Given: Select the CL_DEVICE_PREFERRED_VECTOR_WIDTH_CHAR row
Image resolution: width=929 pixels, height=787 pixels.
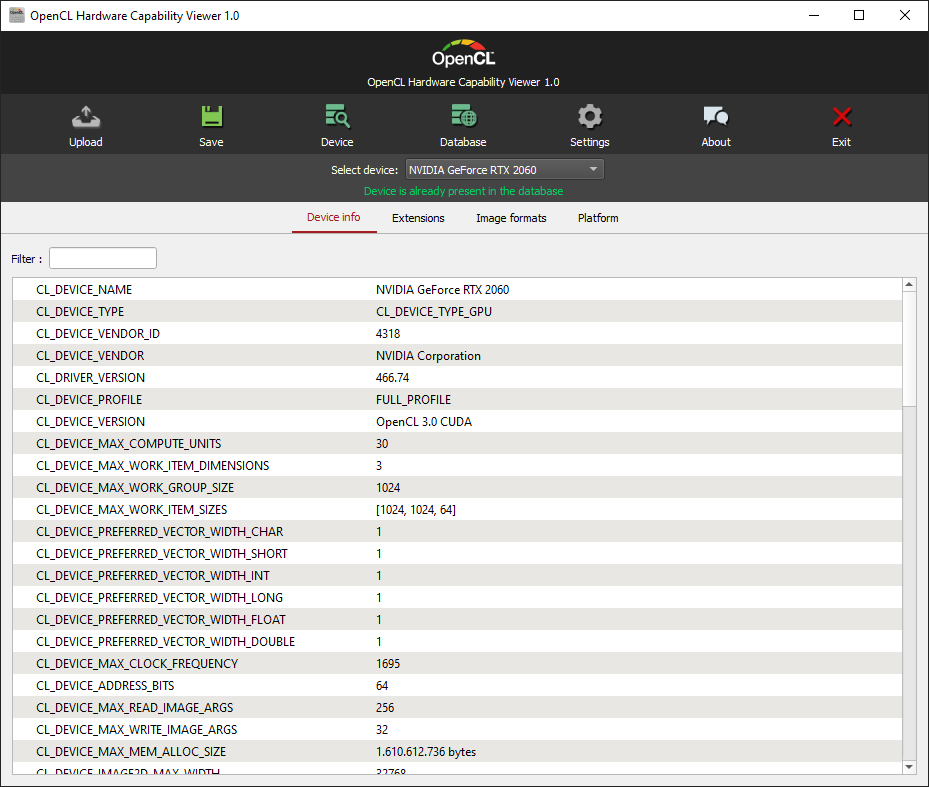Looking at the screenshot, I should click(x=457, y=532).
